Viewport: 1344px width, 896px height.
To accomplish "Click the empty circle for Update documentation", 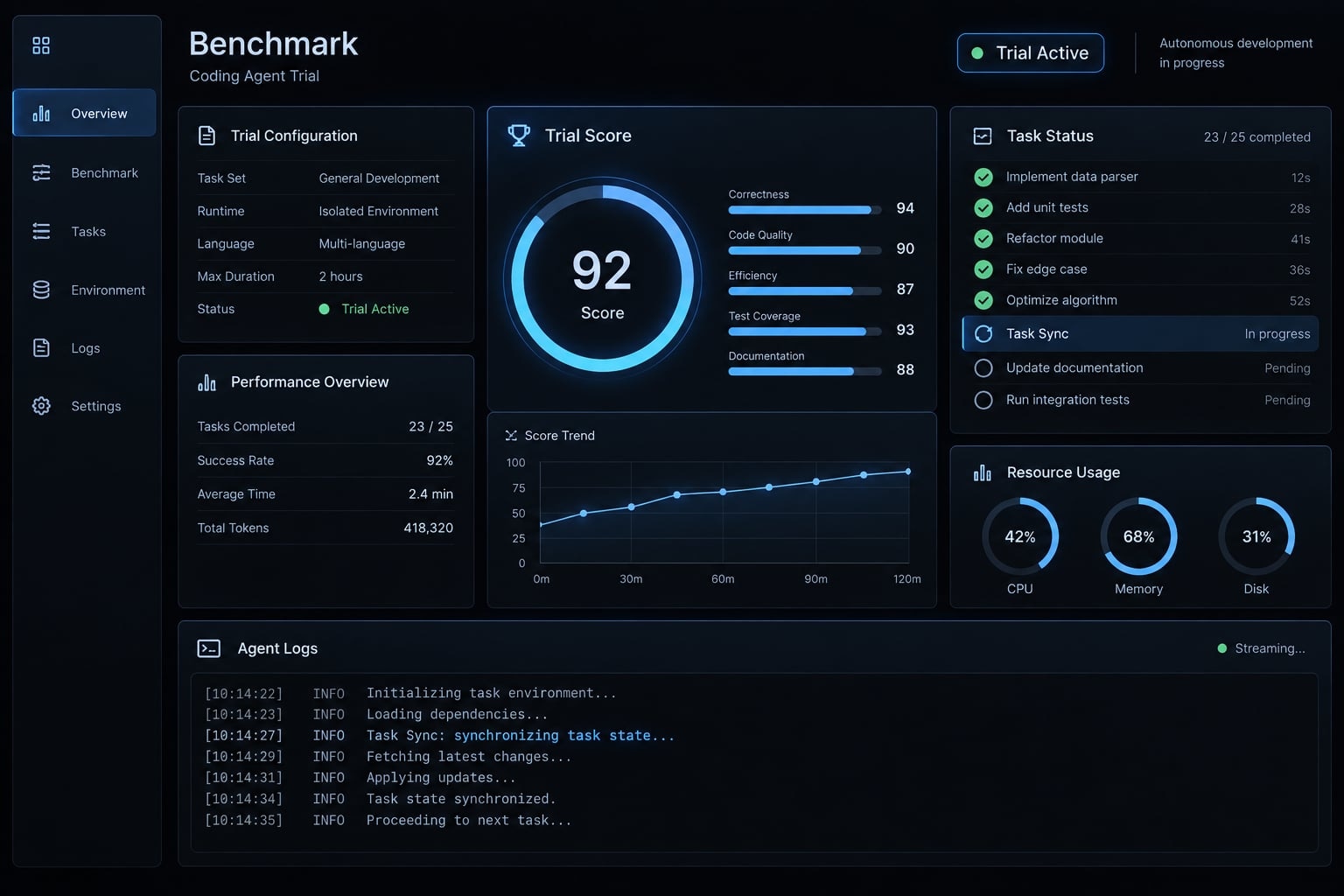I will [983, 367].
